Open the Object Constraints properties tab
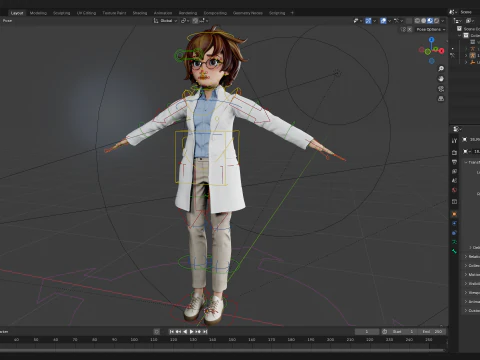This screenshot has width=480, height=360. (454, 233)
